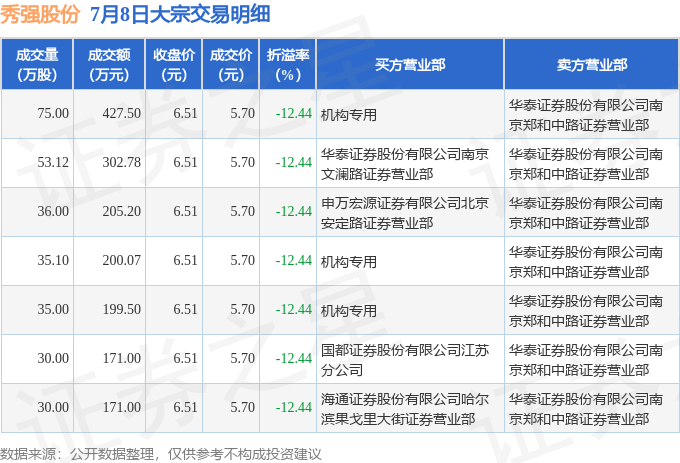This screenshot has width=680, height=463.
Task: Click the 36.00 volume cell
Action: tap(37, 212)
